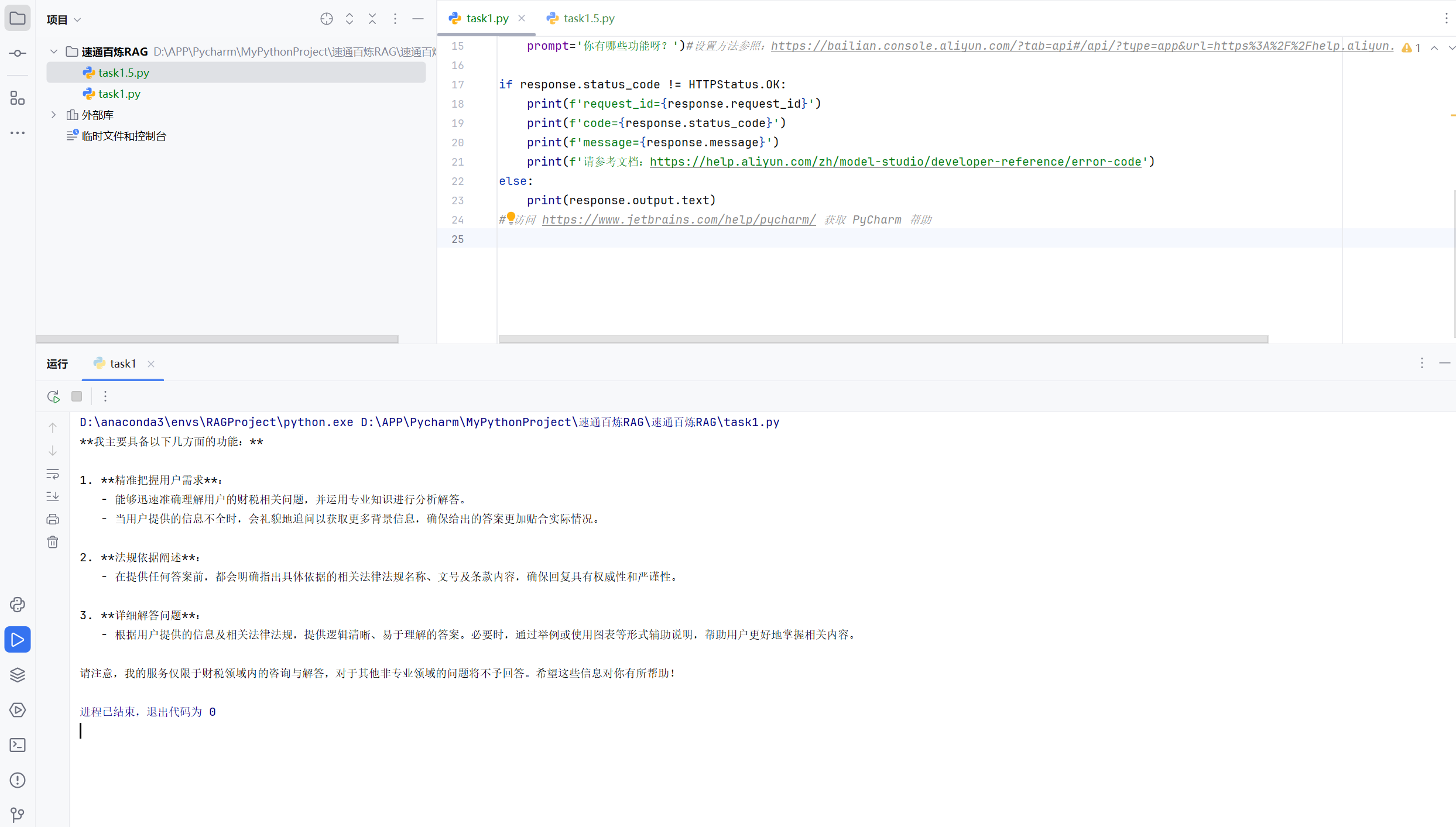This screenshot has height=827, width=1456.
Task: Toggle scroll to end of output
Action: click(x=53, y=496)
